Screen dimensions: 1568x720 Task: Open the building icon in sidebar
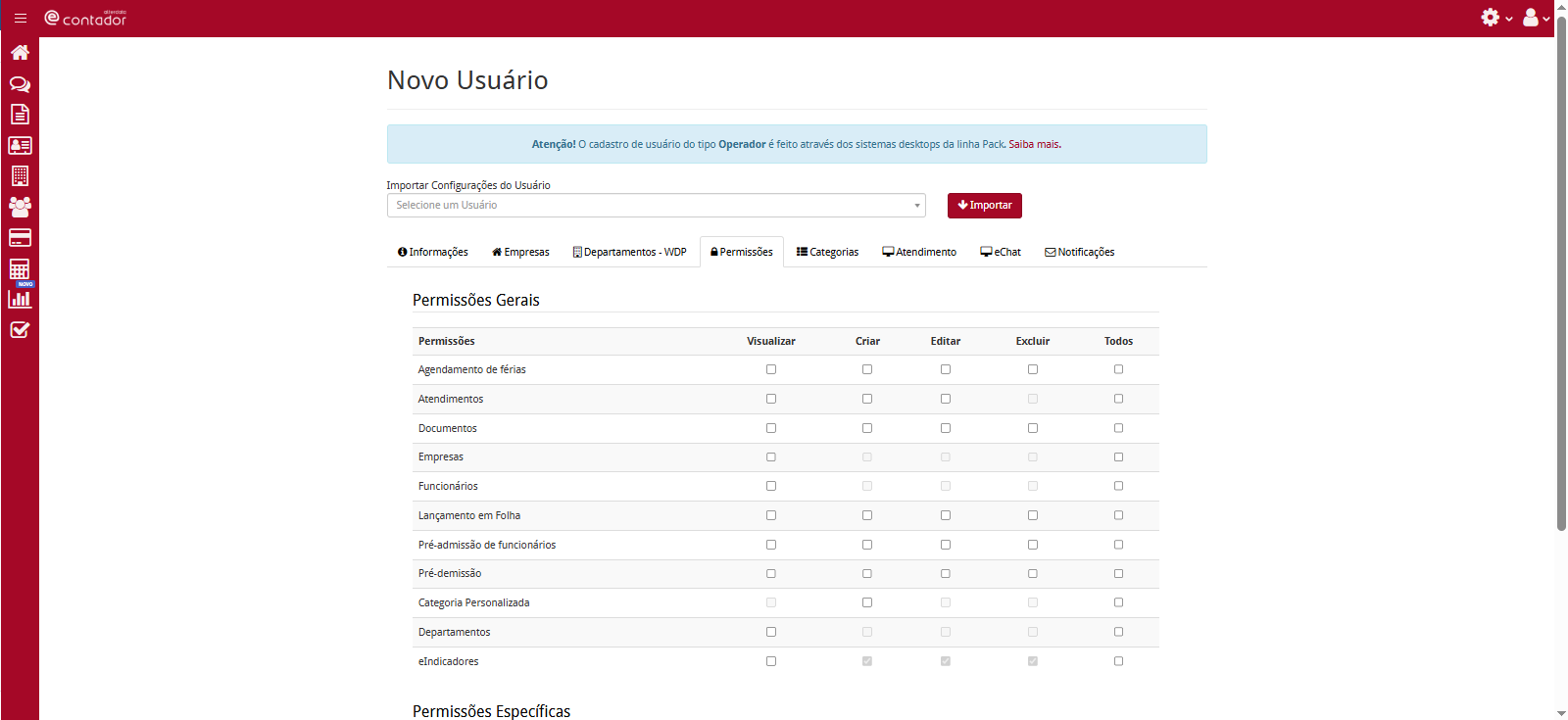tap(20, 176)
